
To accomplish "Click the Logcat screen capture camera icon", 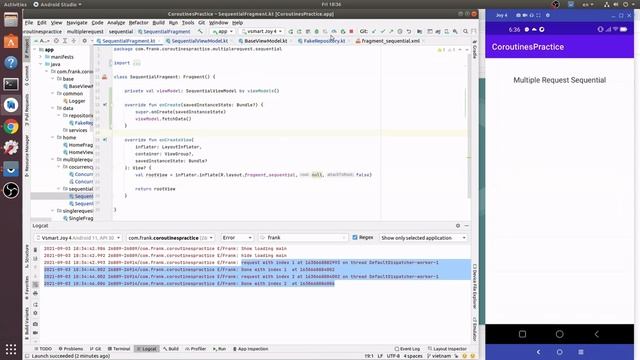I will click(36, 324).
